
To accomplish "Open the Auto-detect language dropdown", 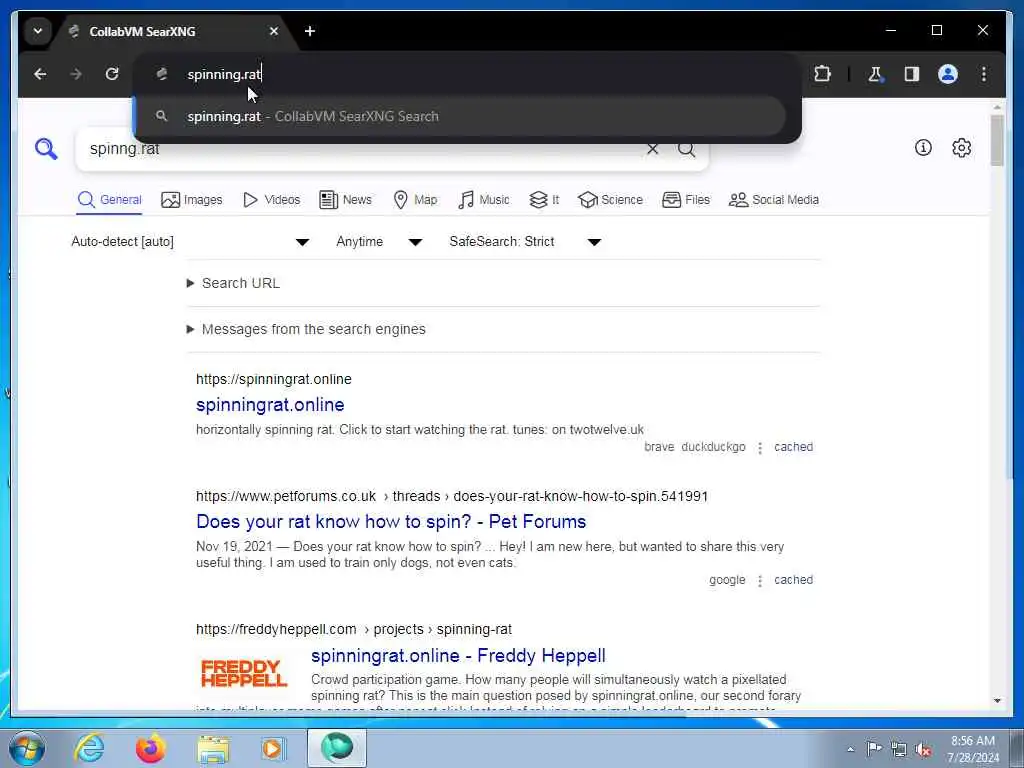I will (x=190, y=242).
